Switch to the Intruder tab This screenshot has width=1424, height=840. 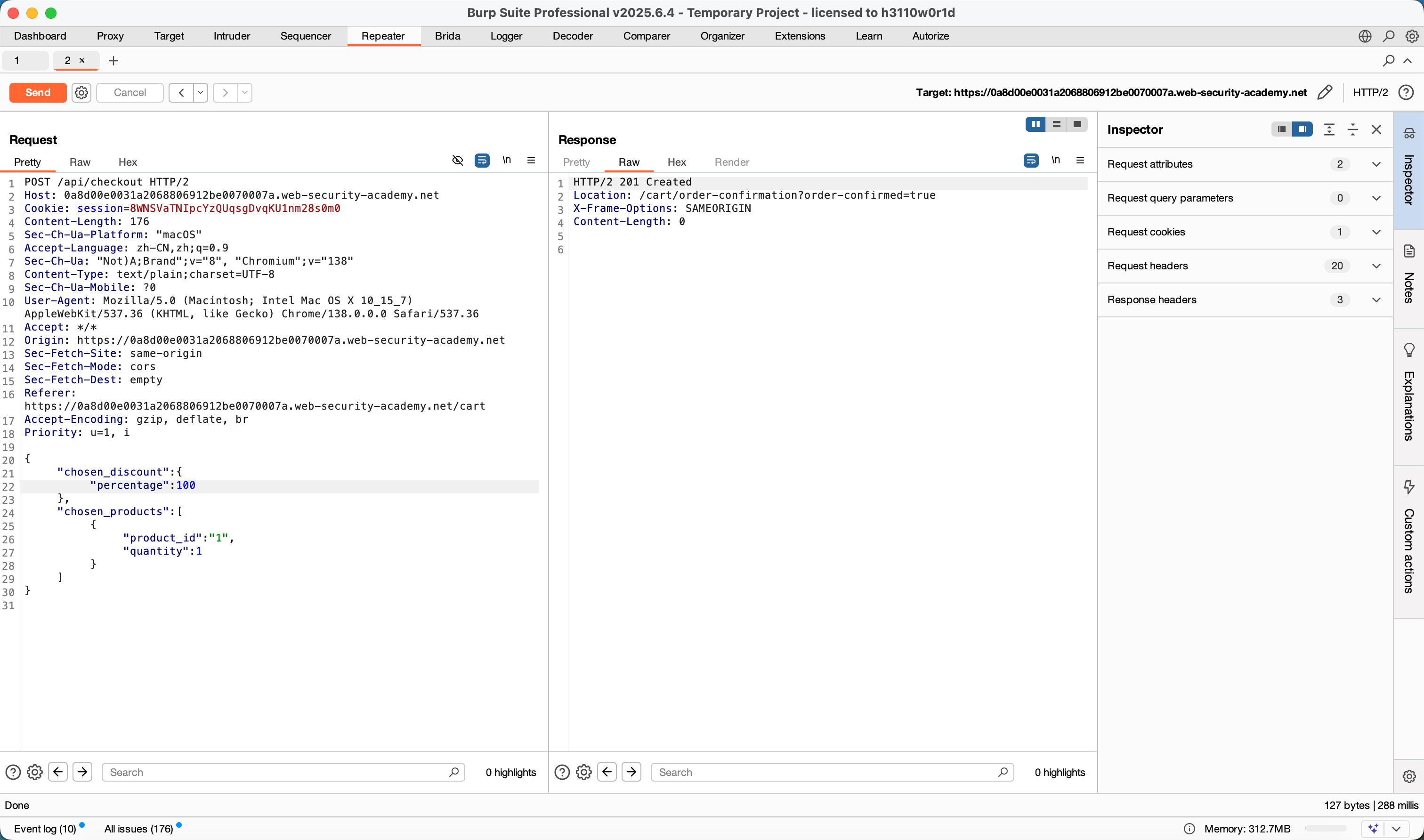(x=232, y=36)
